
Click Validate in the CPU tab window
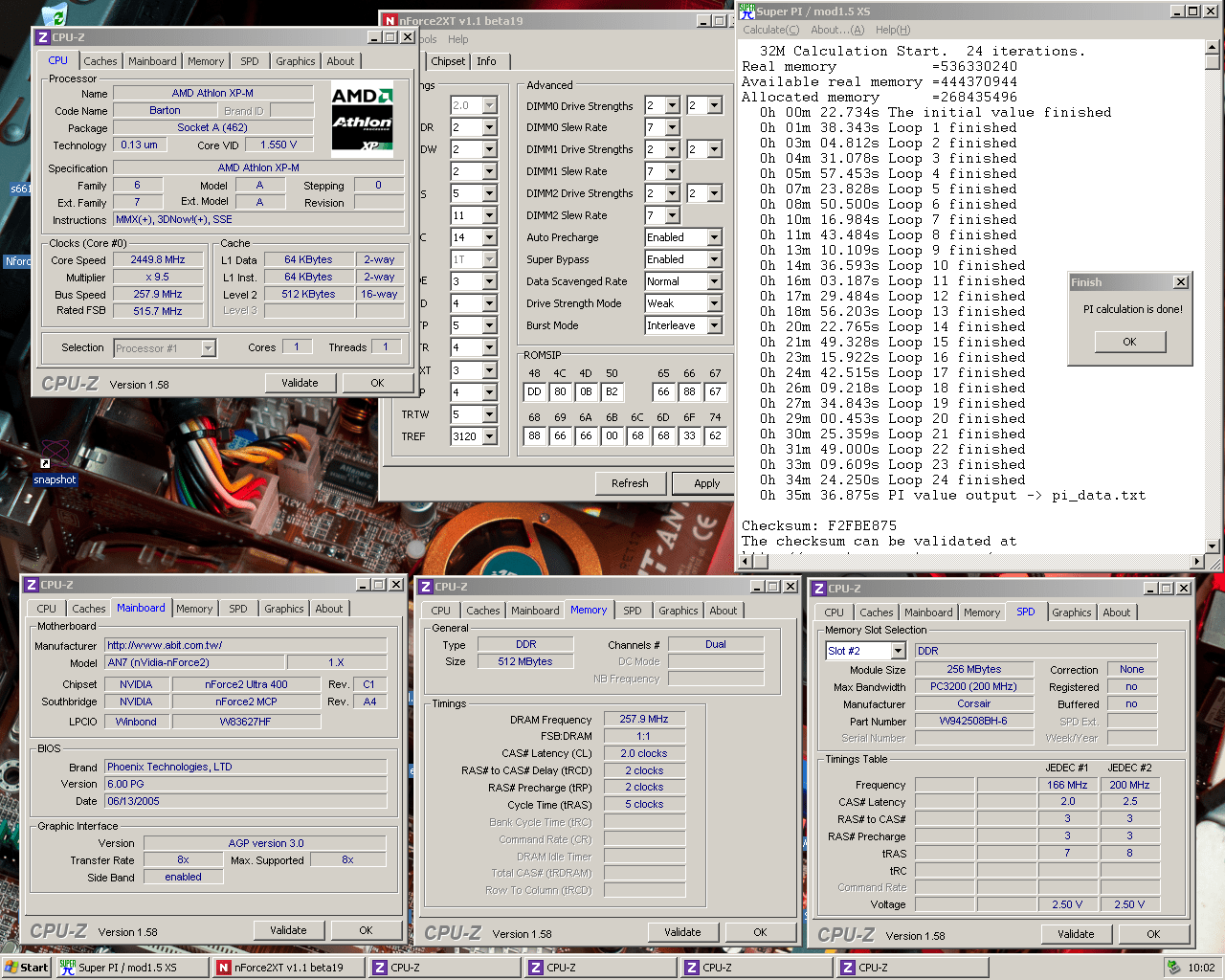(x=300, y=383)
